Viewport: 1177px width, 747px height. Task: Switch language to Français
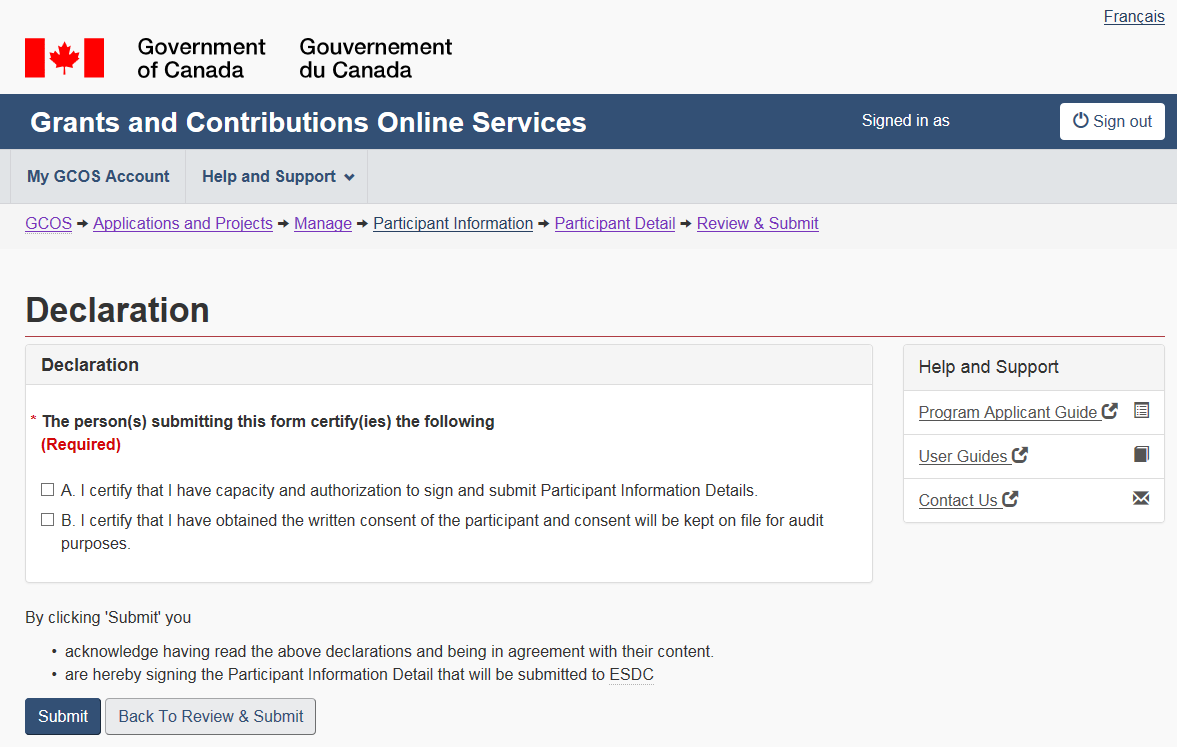1133,17
